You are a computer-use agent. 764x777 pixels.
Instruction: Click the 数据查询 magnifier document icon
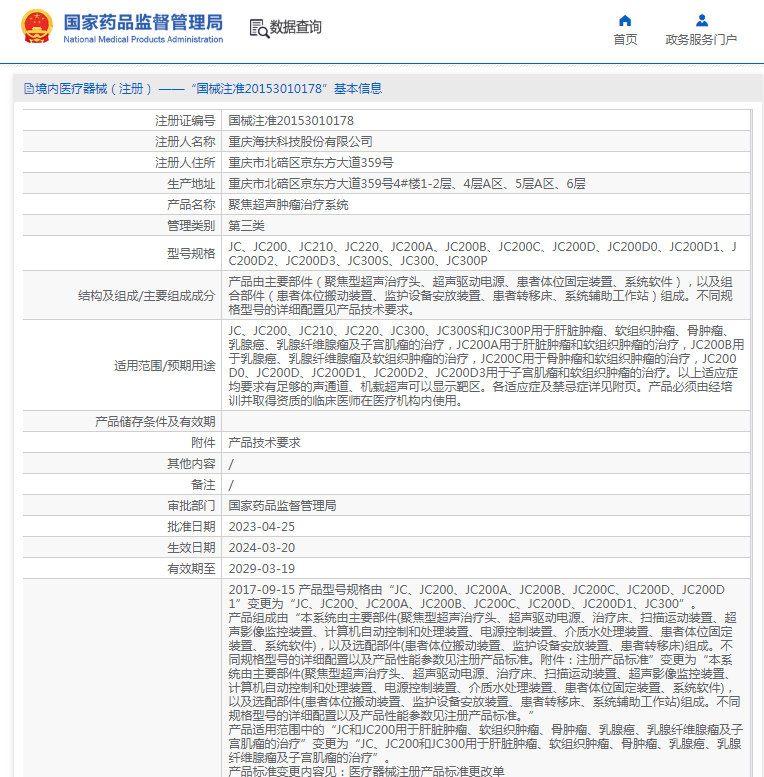pyautogui.click(x=258, y=28)
